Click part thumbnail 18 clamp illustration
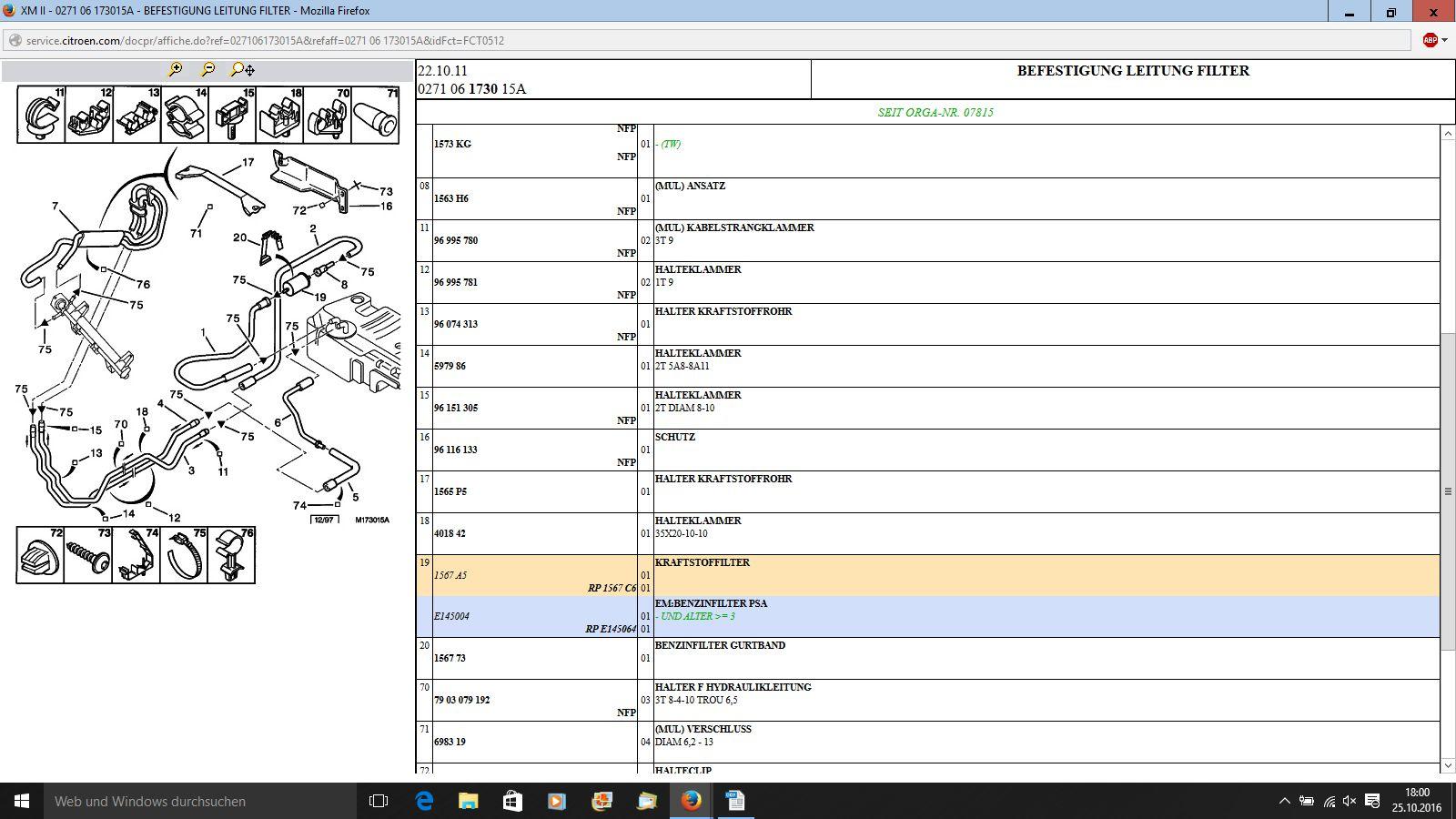The width and height of the screenshot is (1456, 819). click(279, 115)
